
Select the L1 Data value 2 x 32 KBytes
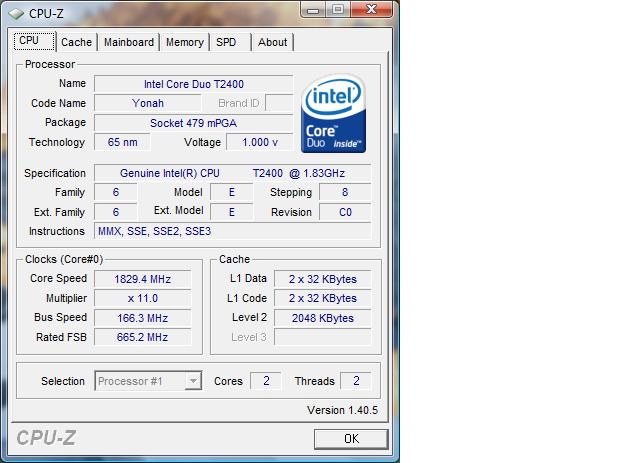pyautogui.click(x=322, y=279)
